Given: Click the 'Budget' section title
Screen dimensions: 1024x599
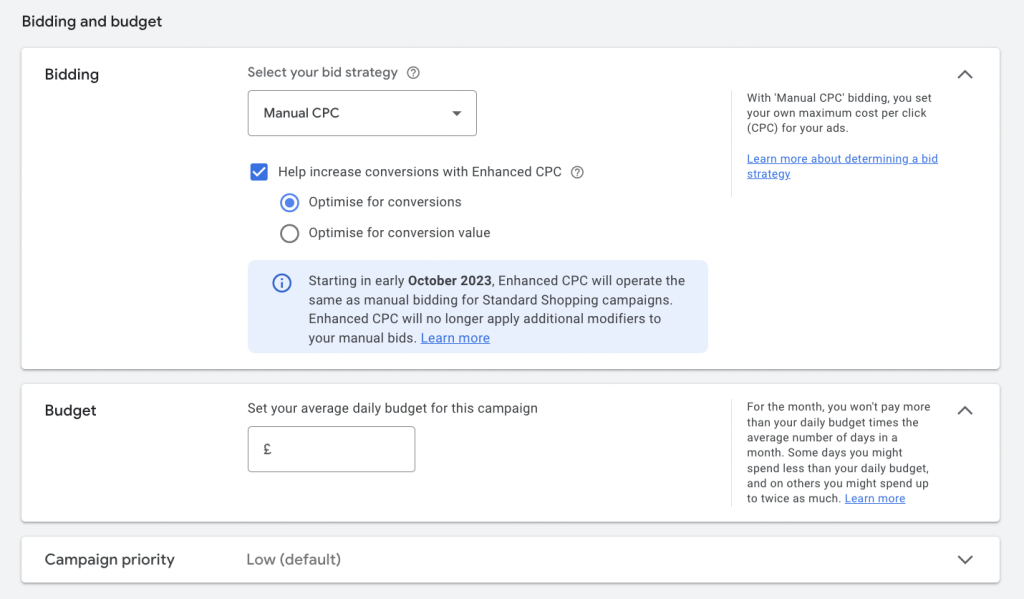Looking at the screenshot, I should [71, 411].
